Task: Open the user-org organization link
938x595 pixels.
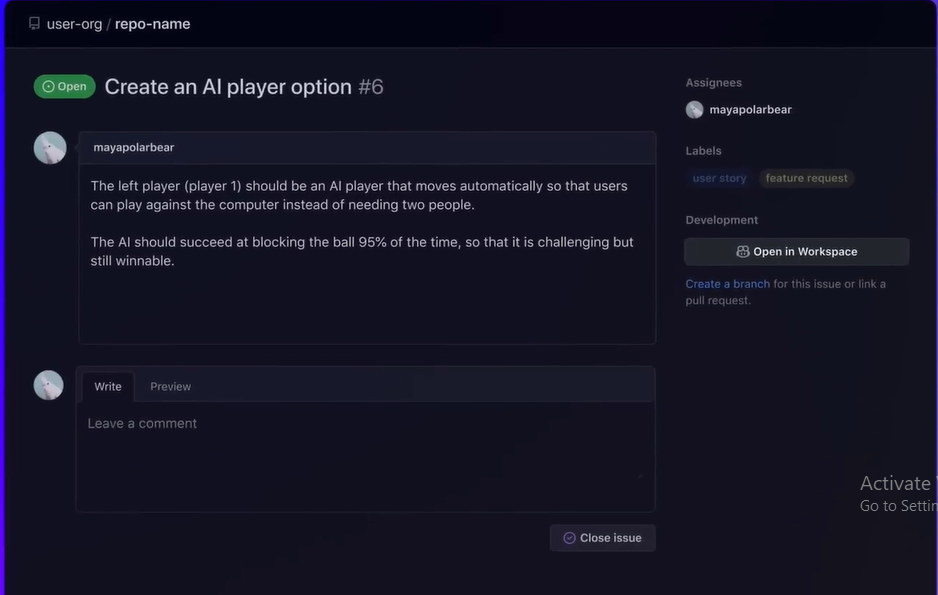Action: (75, 24)
